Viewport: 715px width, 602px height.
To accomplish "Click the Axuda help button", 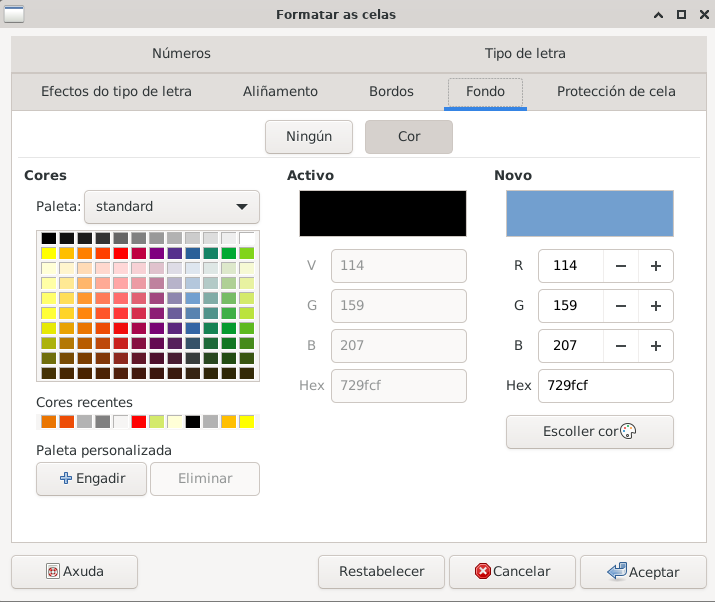I will (x=74, y=571).
